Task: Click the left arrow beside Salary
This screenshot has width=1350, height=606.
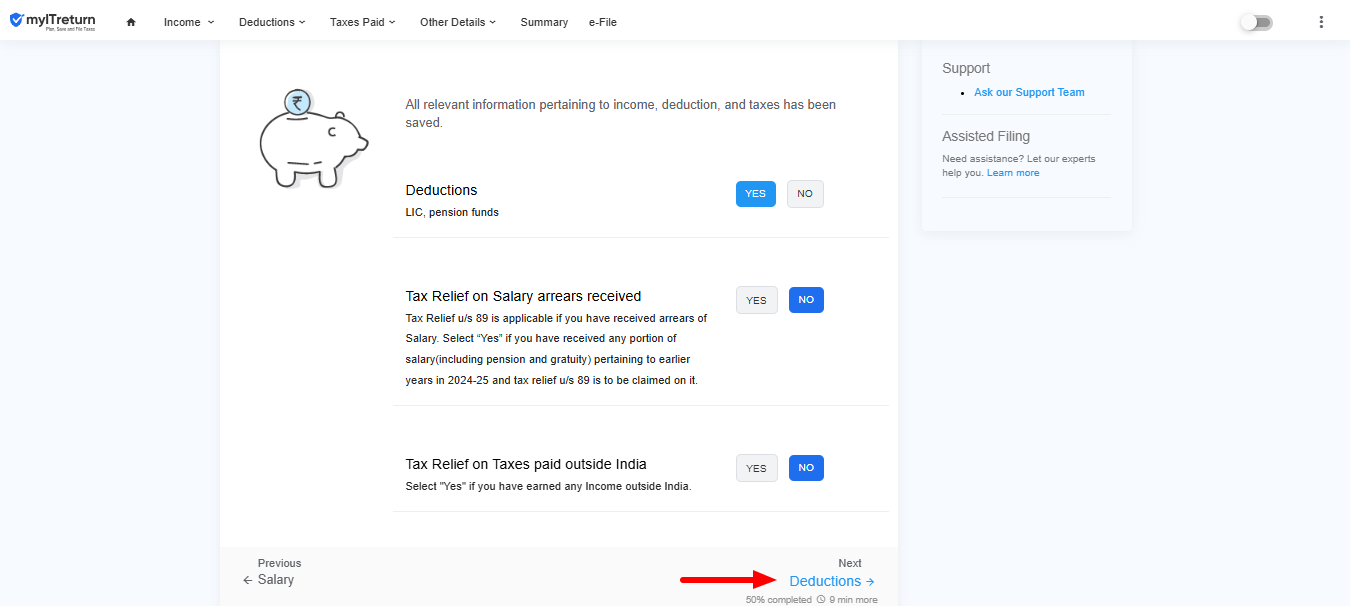Action: pos(247,580)
